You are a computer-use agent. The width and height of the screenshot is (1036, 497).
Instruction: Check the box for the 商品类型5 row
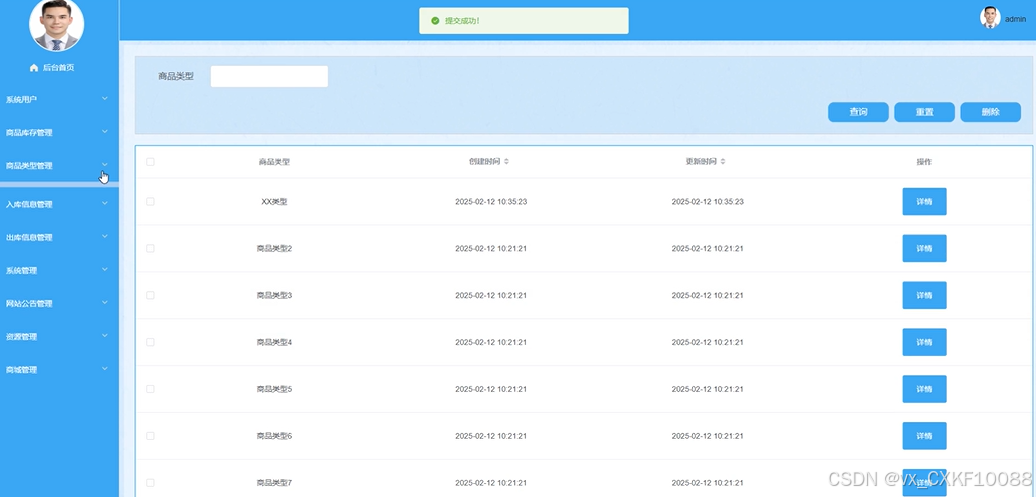tap(150, 389)
